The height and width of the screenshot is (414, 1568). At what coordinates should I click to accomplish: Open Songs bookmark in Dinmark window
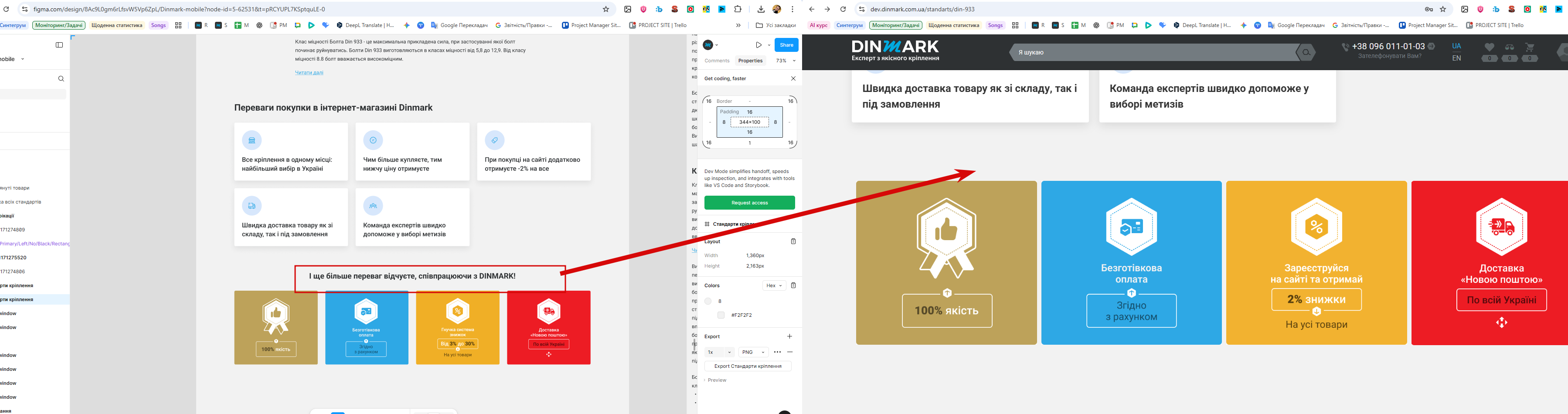click(x=995, y=26)
